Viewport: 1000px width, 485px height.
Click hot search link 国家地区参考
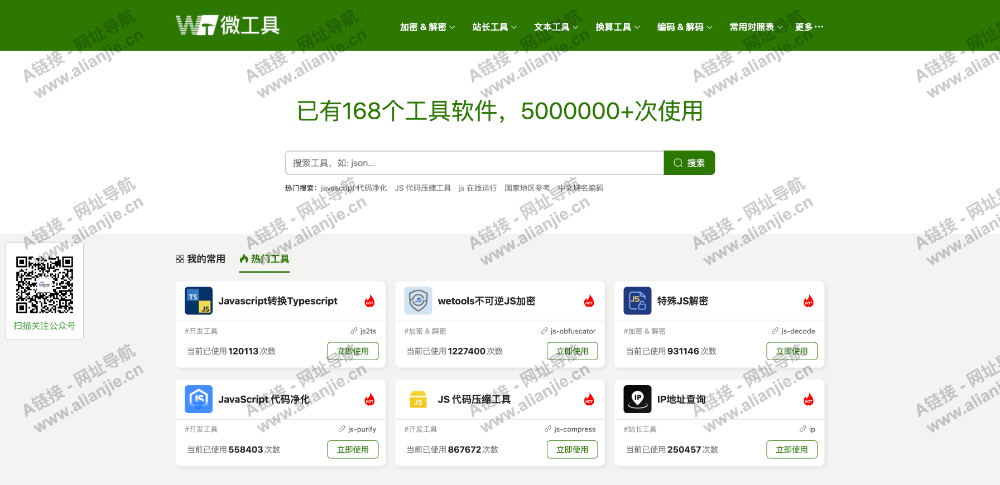tap(527, 188)
